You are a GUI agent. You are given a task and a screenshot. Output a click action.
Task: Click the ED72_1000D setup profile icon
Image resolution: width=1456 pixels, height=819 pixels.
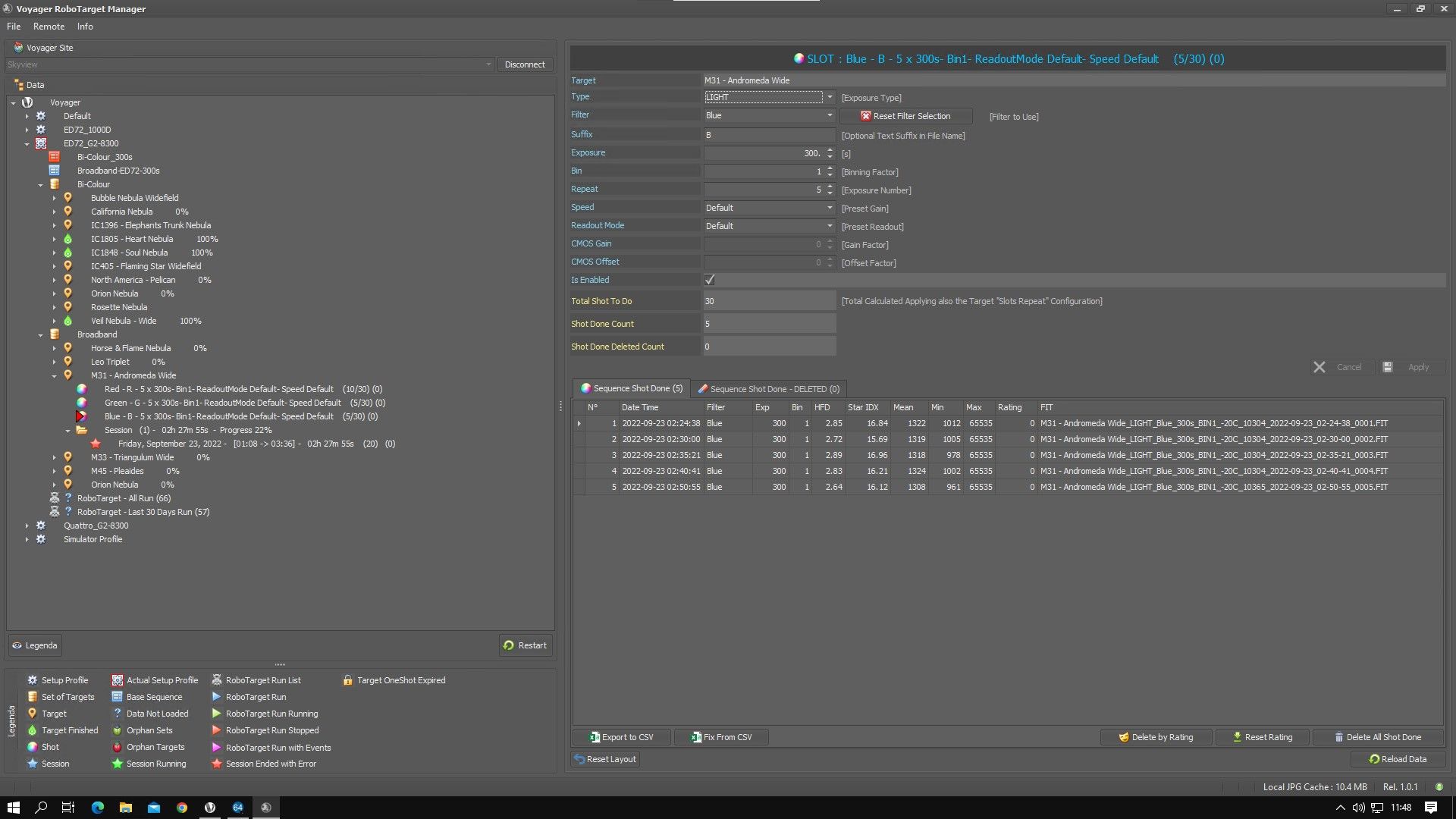point(41,130)
